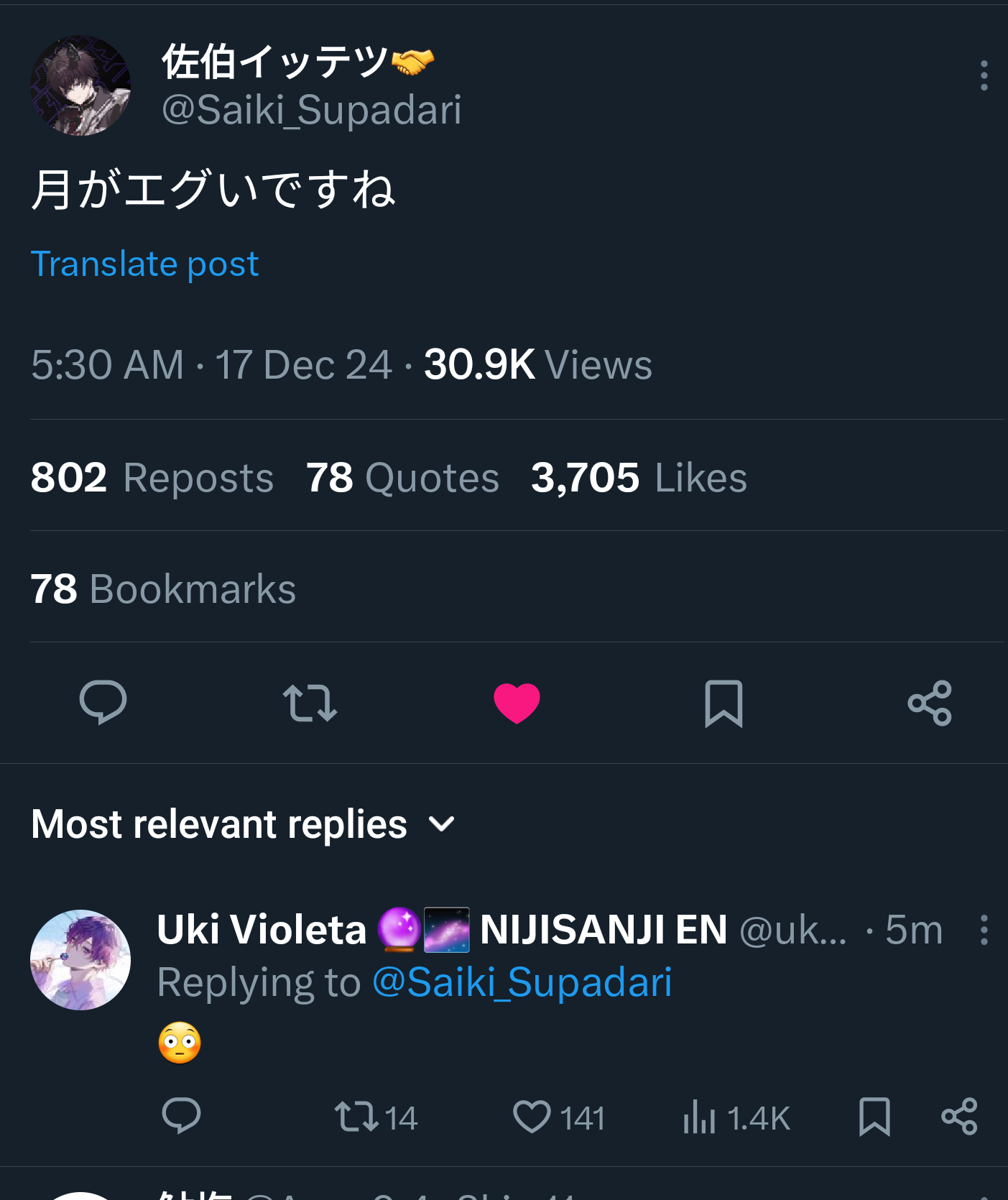Unlike the main post with the pink heart
Viewport: 1008px width, 1200px height.
(517, 702)
